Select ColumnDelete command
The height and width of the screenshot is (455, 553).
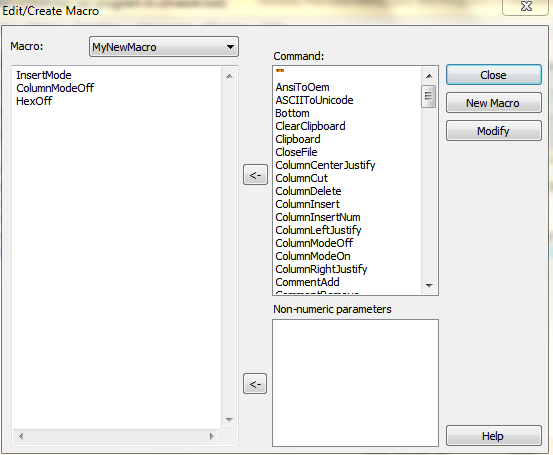(x=308, y=191)
